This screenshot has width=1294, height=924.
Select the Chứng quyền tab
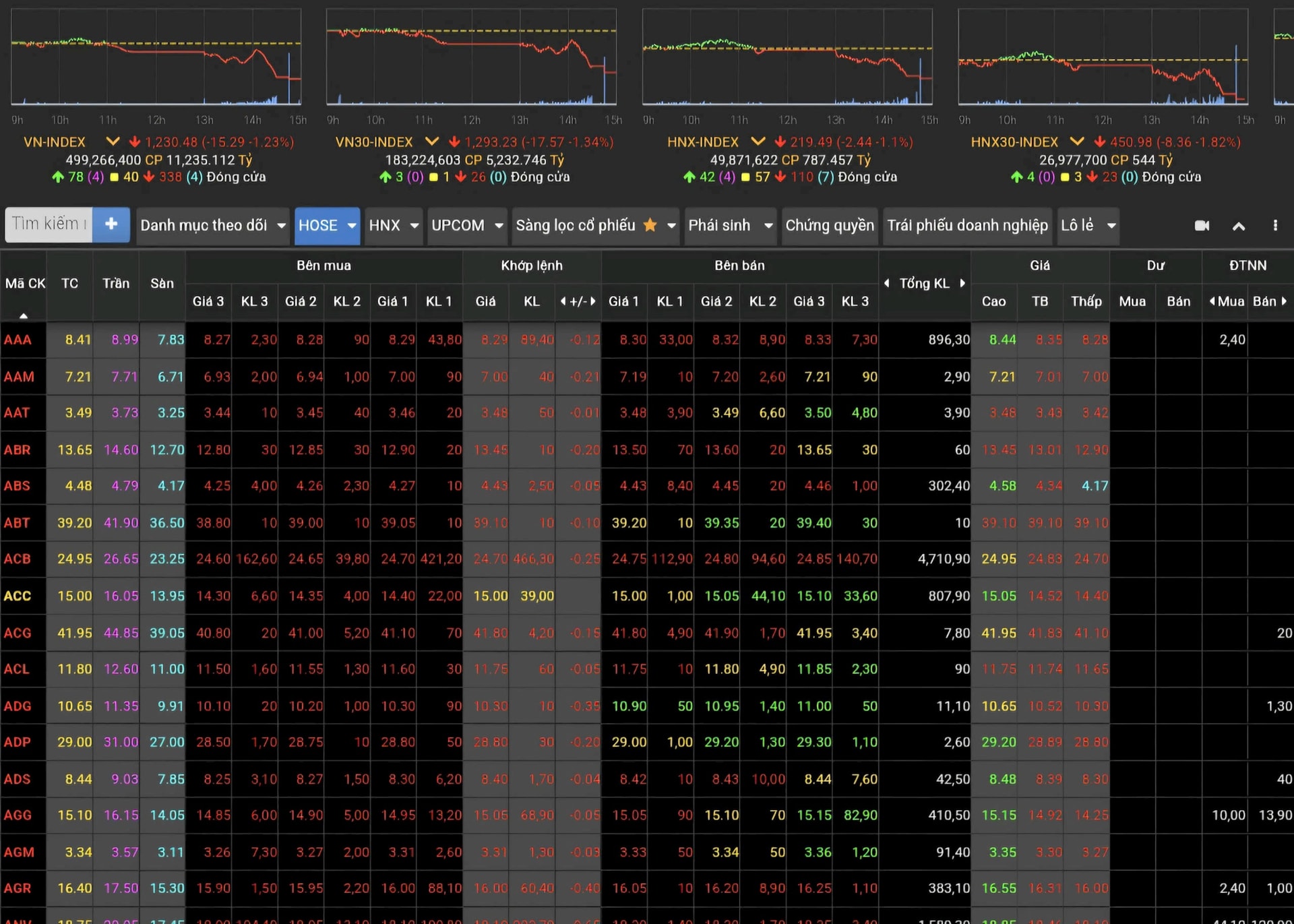(x=830, y=225)
